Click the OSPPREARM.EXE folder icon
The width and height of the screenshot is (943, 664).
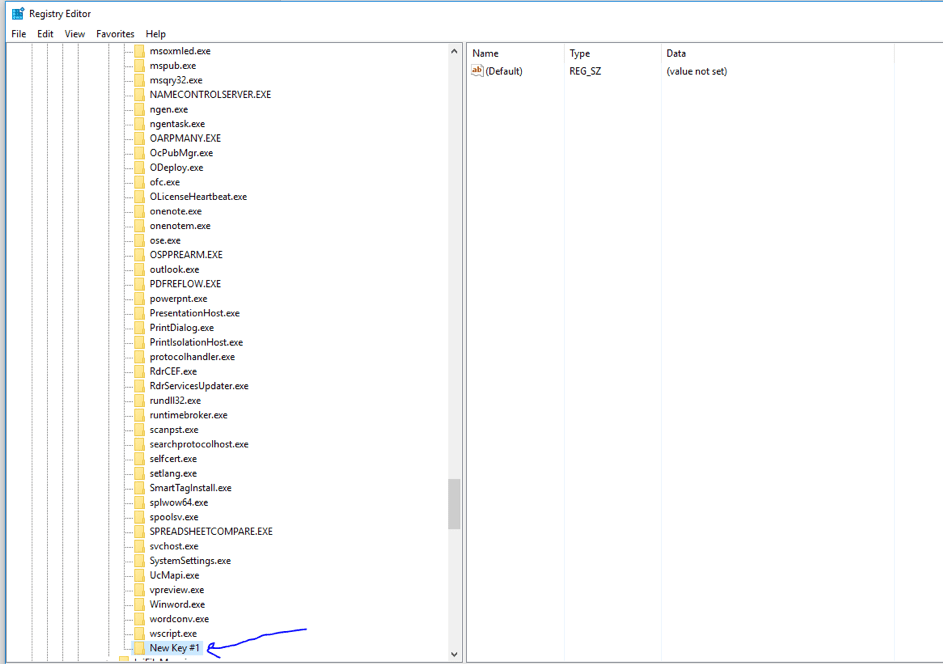point(140,255)
